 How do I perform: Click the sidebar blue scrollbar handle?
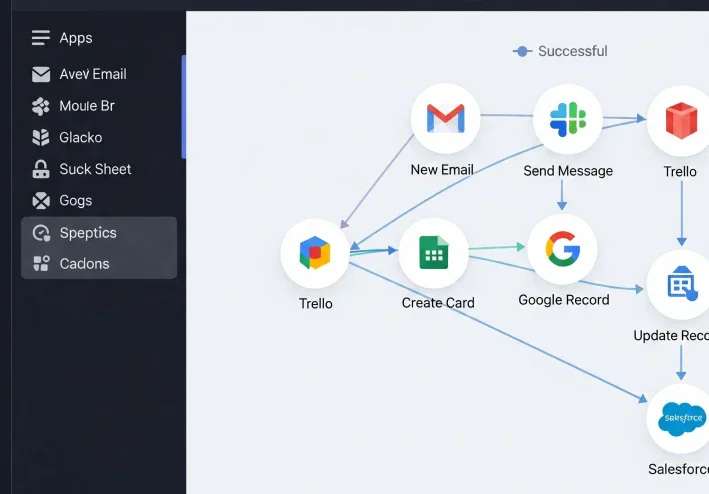pos(184,107)
